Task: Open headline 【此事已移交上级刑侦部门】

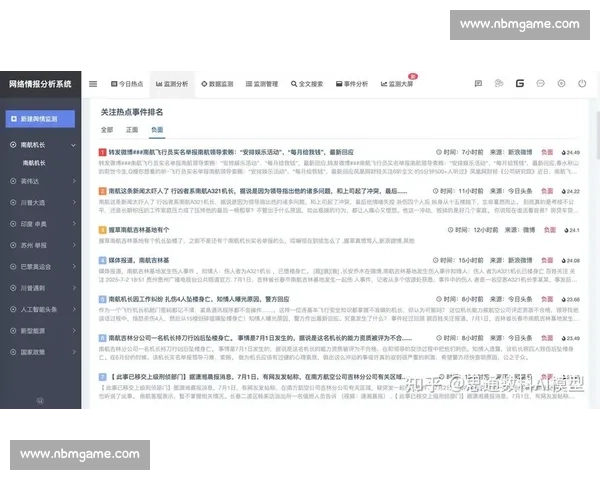Action: coord(257,377)
